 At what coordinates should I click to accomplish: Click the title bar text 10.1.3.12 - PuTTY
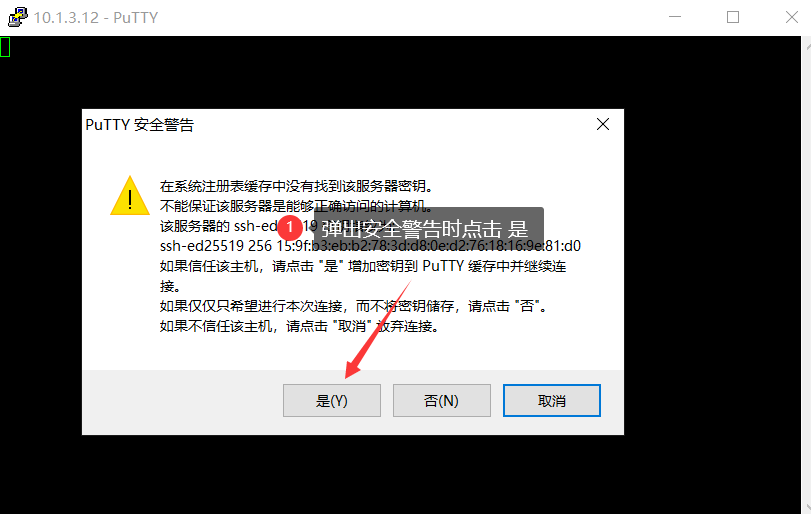[x=96, y=18]
